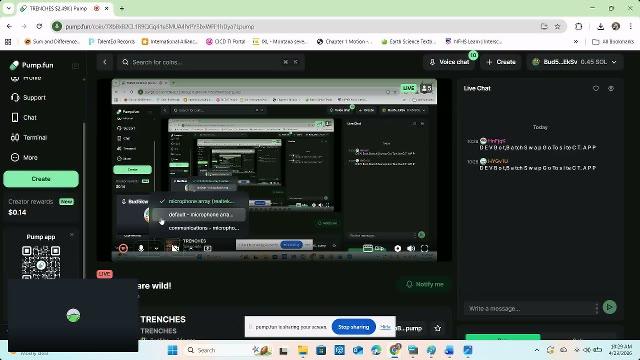Screen dimensions: 640x360
Task: Go back in Chrome browser history
Action: [9, 27]
